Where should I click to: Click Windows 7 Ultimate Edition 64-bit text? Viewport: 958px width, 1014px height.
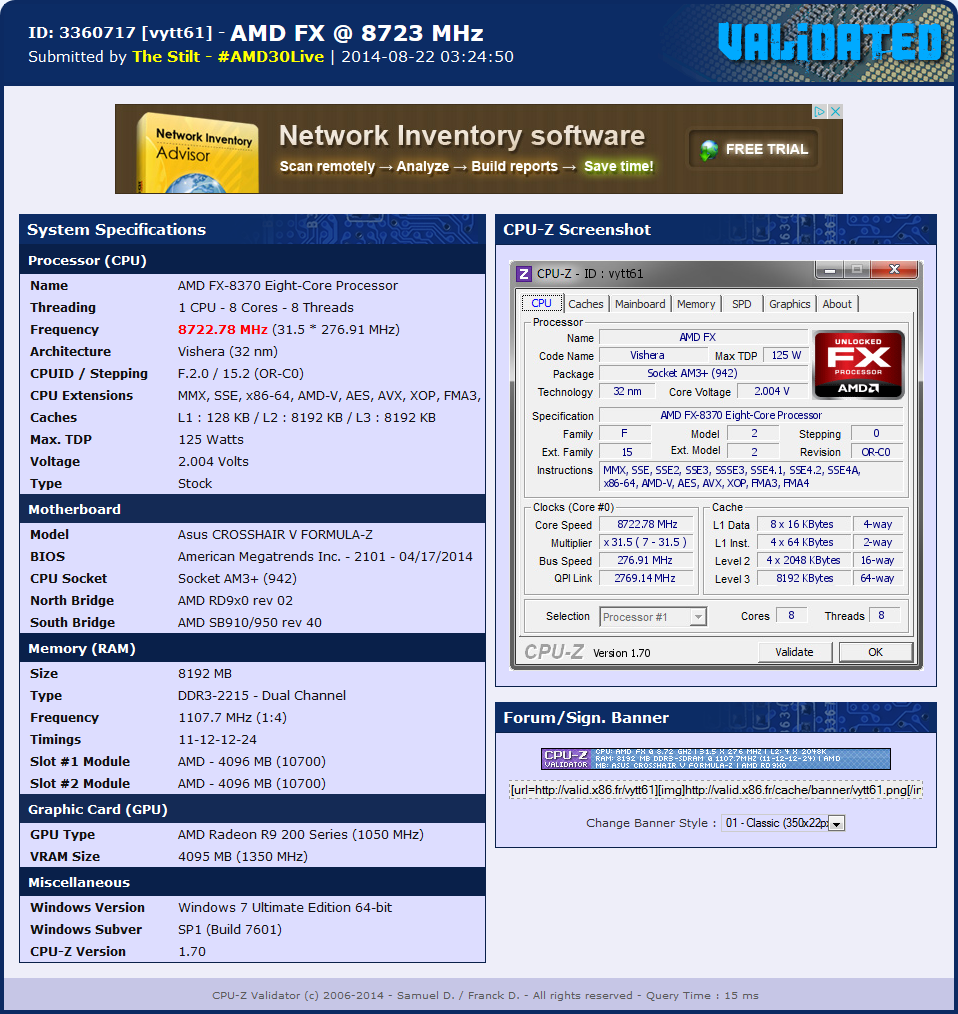click(285, 908)
